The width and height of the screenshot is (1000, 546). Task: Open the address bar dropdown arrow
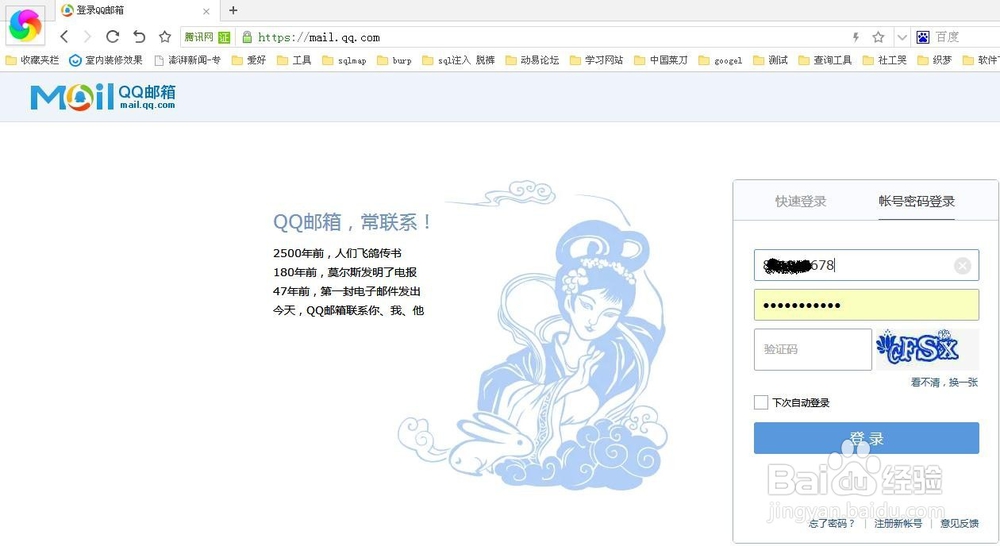pyautogui.click(x=902, y=37)
